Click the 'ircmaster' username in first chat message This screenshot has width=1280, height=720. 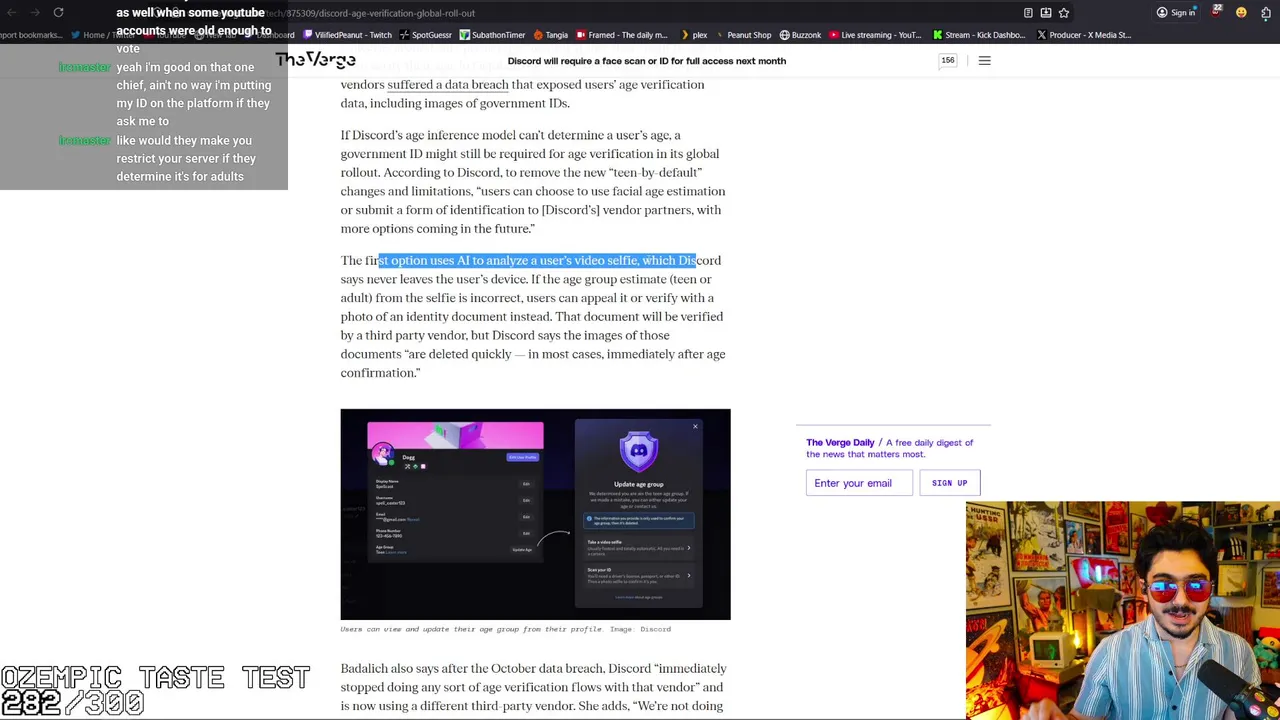click(x=84, y=67)
